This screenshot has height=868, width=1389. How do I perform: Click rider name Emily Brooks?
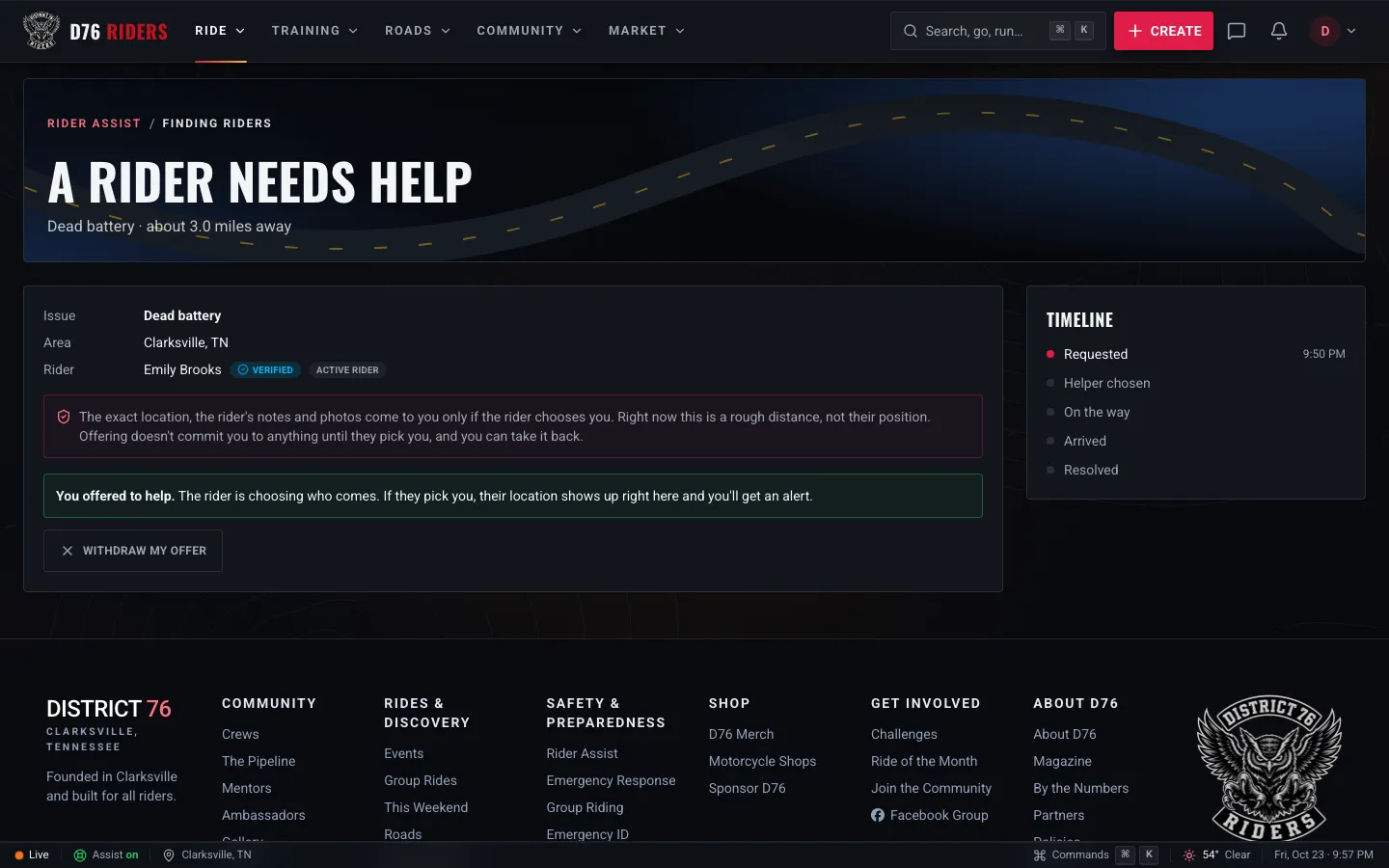pyautogui.click(x=182, y=369)
